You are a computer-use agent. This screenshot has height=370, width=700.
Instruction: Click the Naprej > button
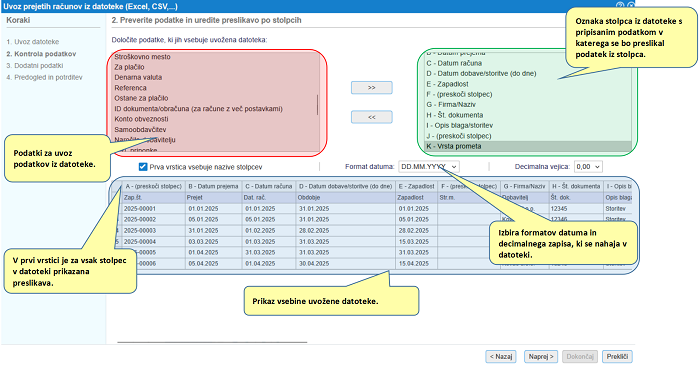[x=541, y=357]
